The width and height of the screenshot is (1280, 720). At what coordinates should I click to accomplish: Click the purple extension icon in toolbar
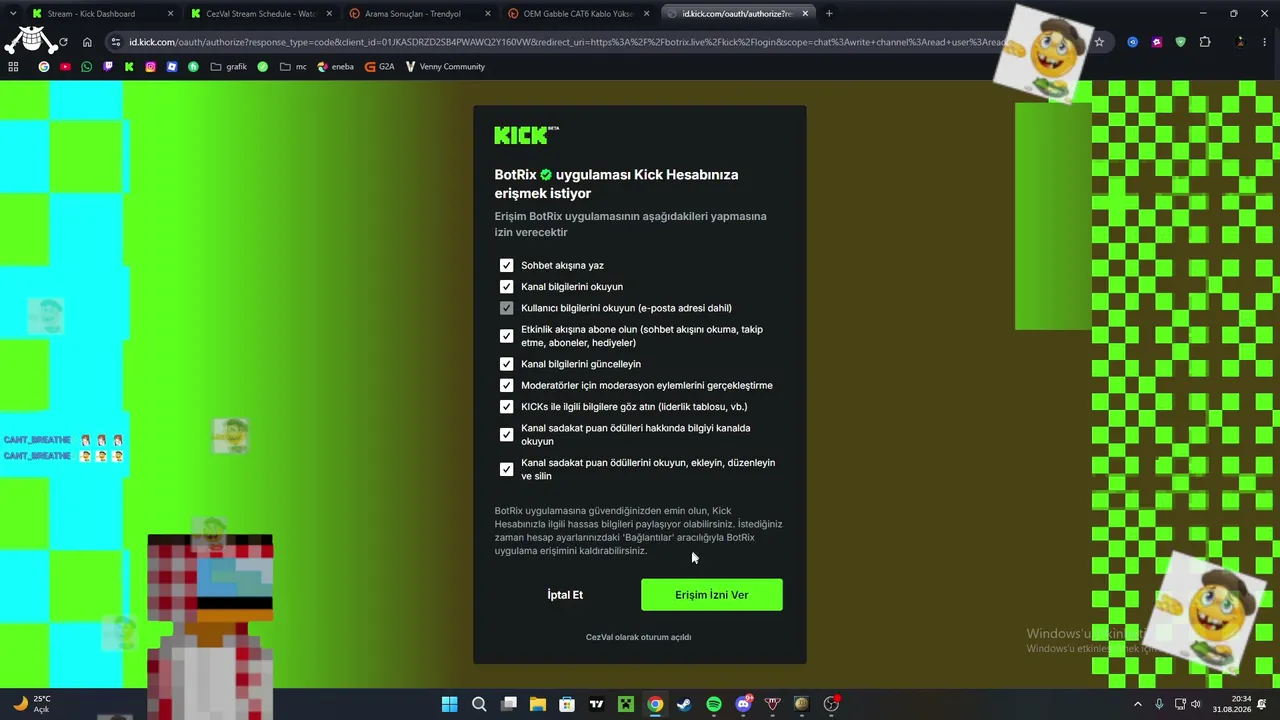coord(1157,42)
